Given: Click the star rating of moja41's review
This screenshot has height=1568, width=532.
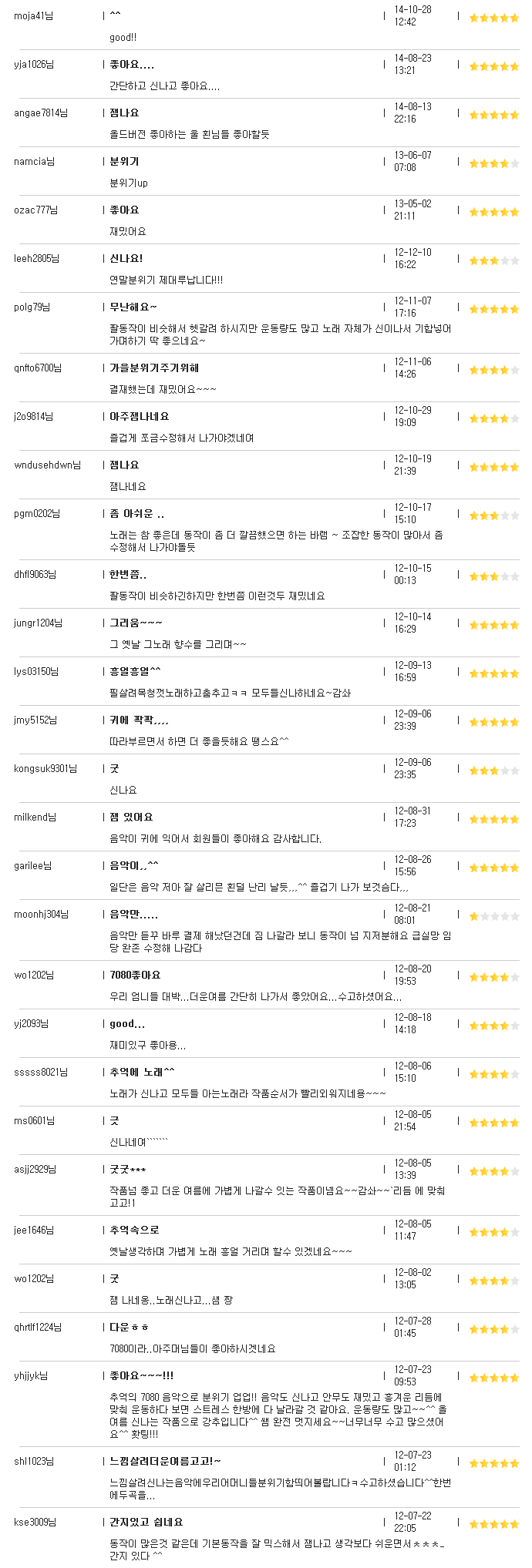Looking at the screenshot, I should [x=494, y=18].
